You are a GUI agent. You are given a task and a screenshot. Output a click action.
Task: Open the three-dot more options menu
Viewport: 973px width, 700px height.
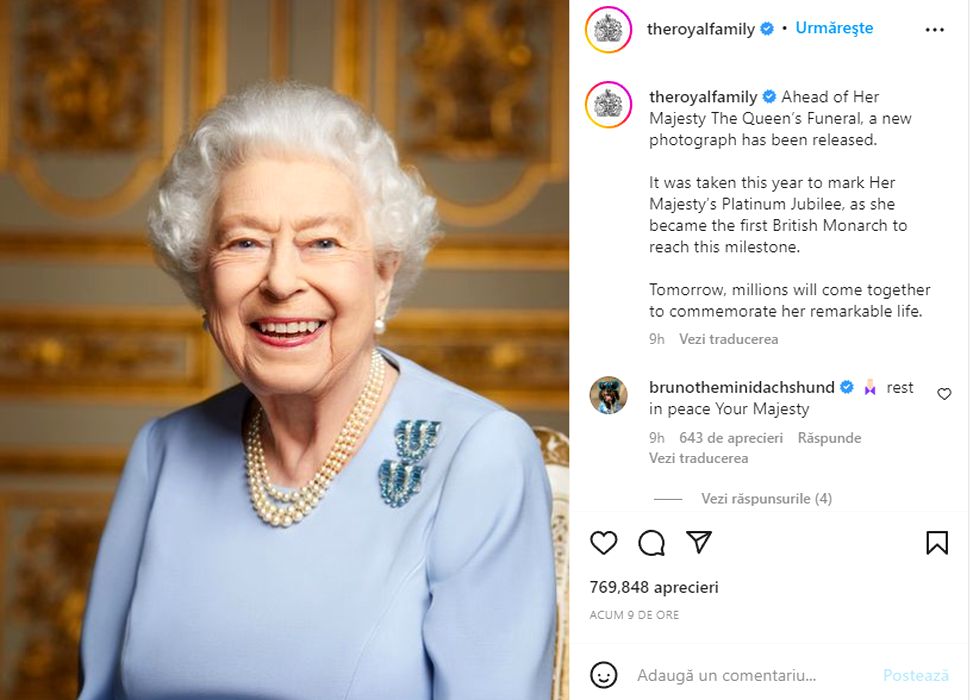click(934, 30)
